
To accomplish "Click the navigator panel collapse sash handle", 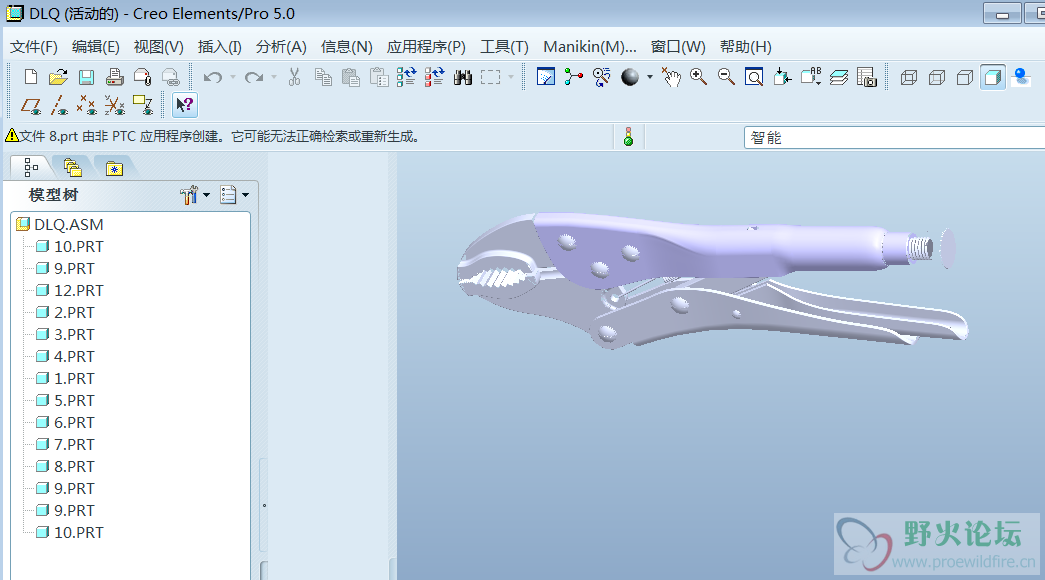I will click(x=264, y=505).
